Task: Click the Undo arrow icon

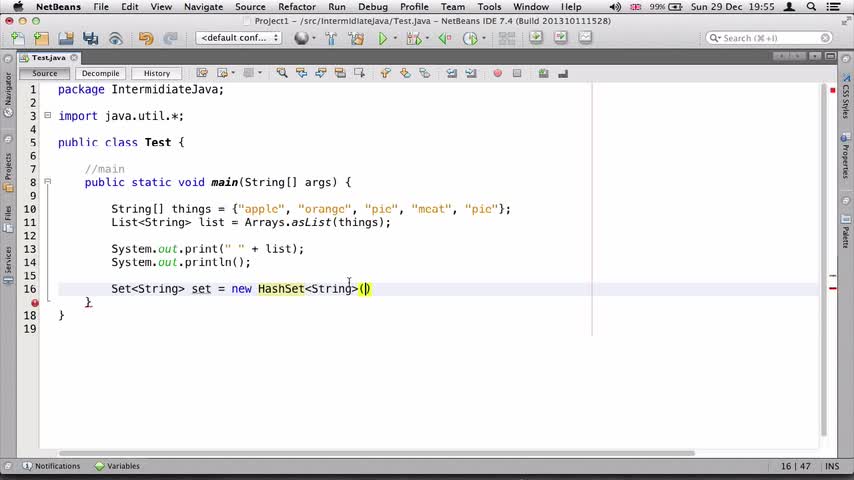Action: click(145, 38)
